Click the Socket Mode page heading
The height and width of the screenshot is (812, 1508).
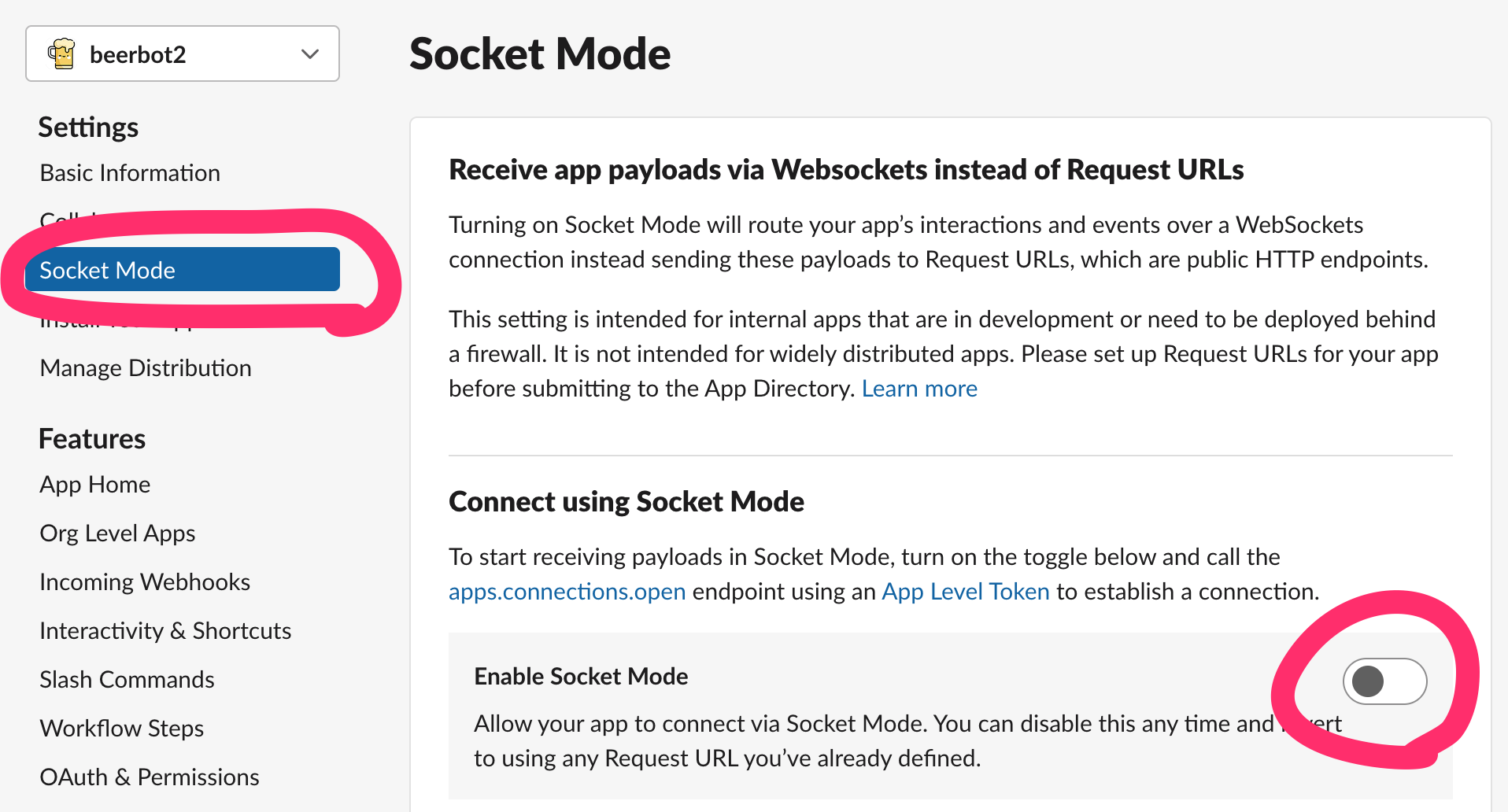click(540, 54)
